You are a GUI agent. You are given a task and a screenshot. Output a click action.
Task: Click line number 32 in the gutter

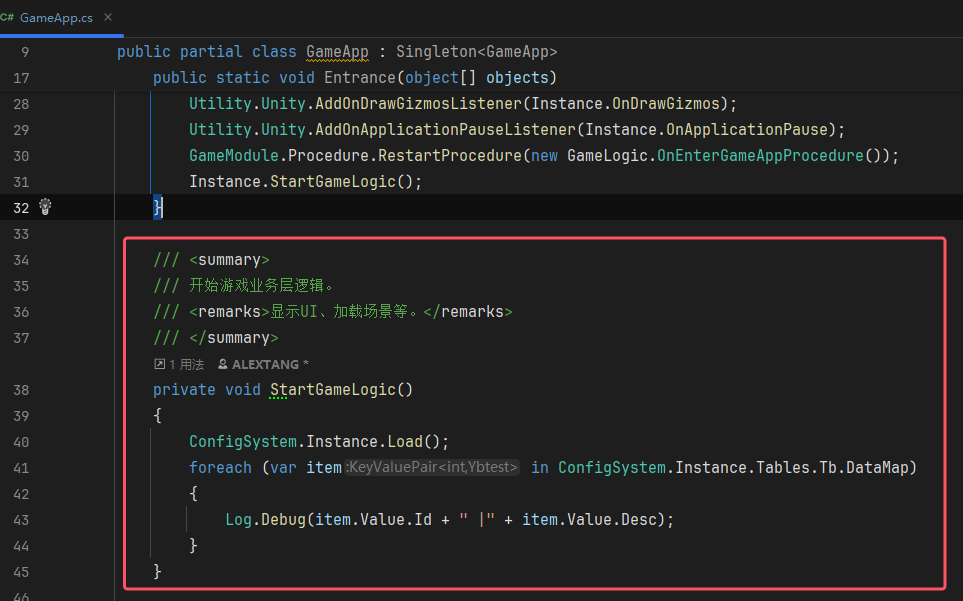22,207
